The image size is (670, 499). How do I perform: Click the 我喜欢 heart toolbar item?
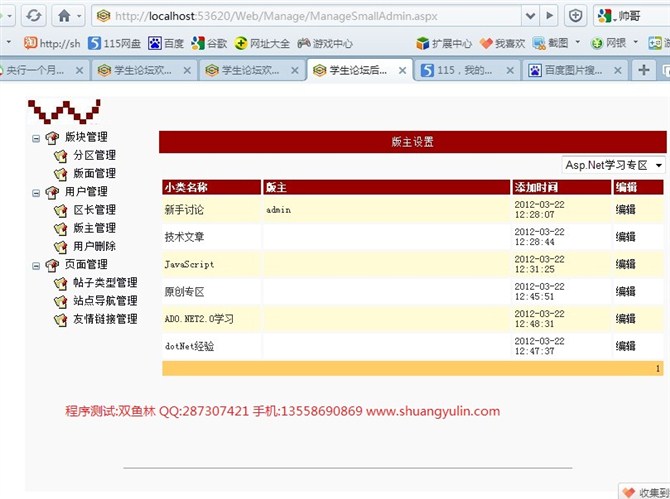pyautogui.click(x=502, y=43)
